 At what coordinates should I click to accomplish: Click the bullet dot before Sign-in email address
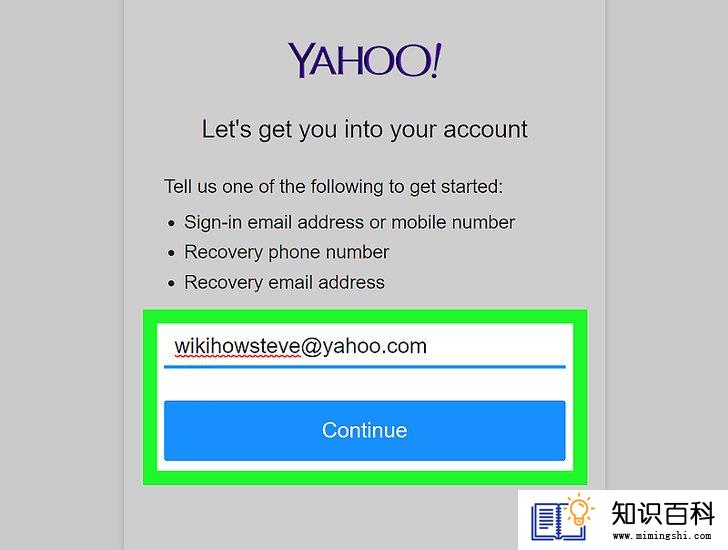pyautogui.click(x=171, y=223)
